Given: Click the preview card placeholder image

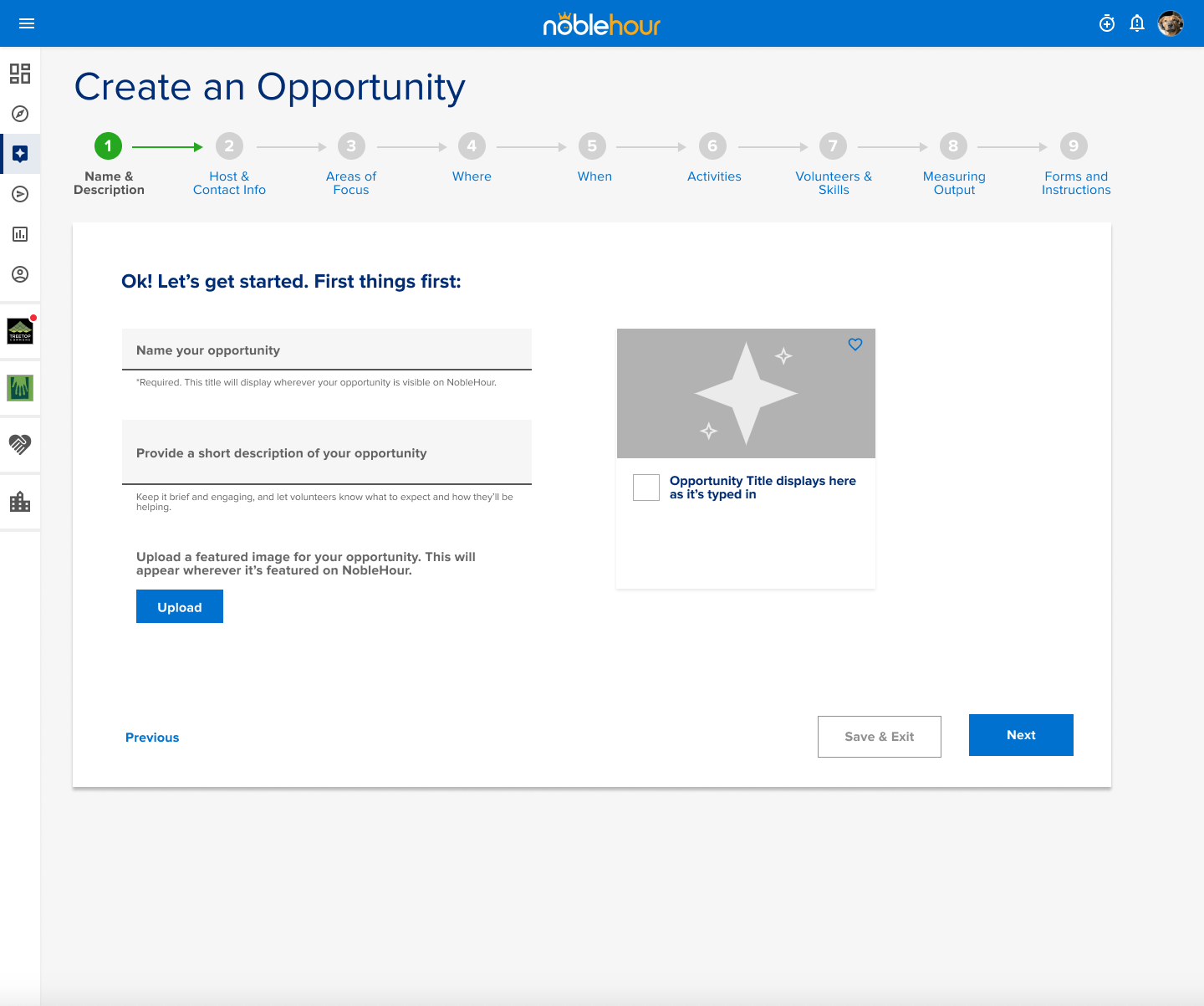Looking at the screenshot, I should 746,393.
